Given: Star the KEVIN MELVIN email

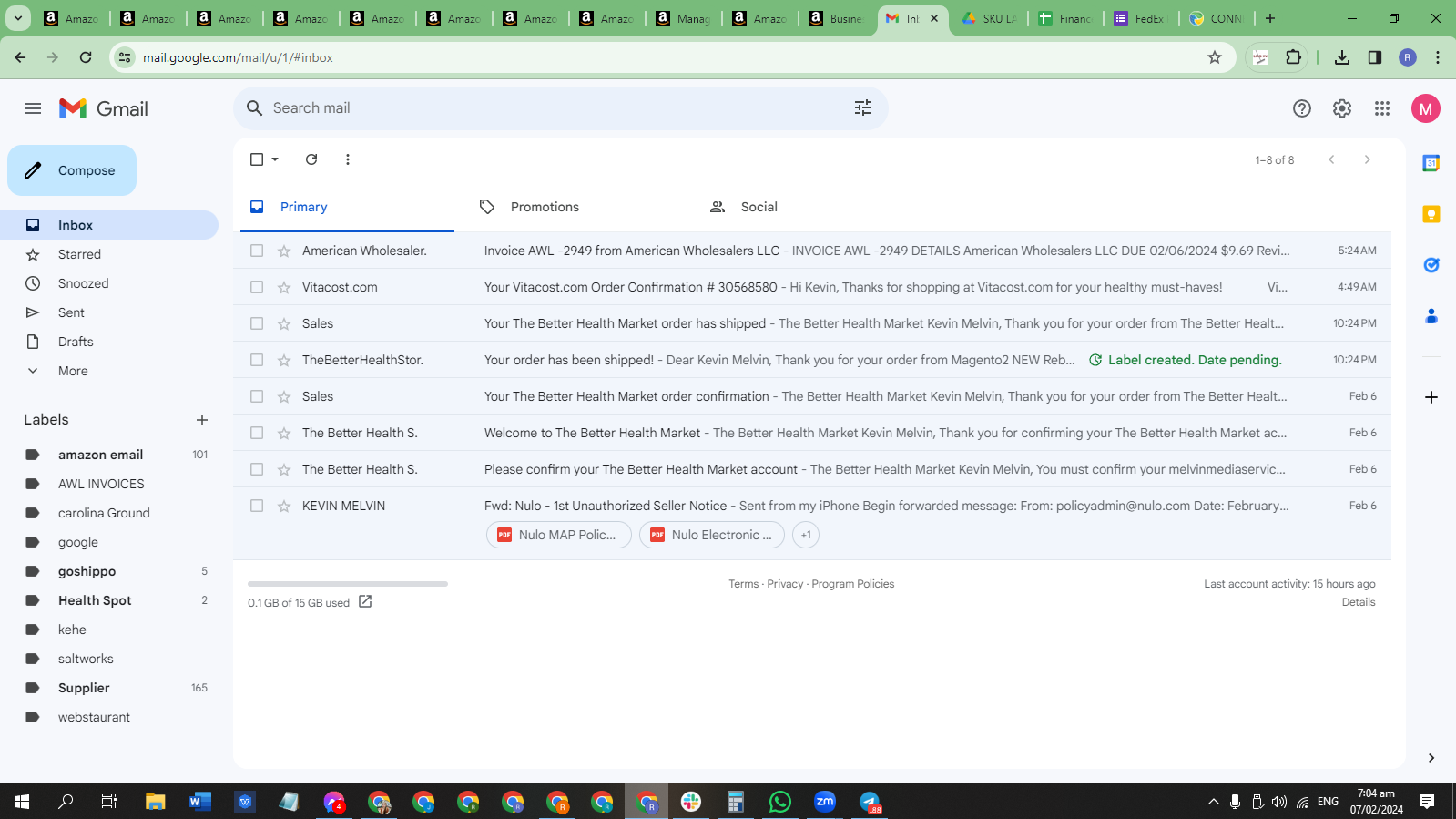Looking at the screenshot, I should tap(284, 506).
